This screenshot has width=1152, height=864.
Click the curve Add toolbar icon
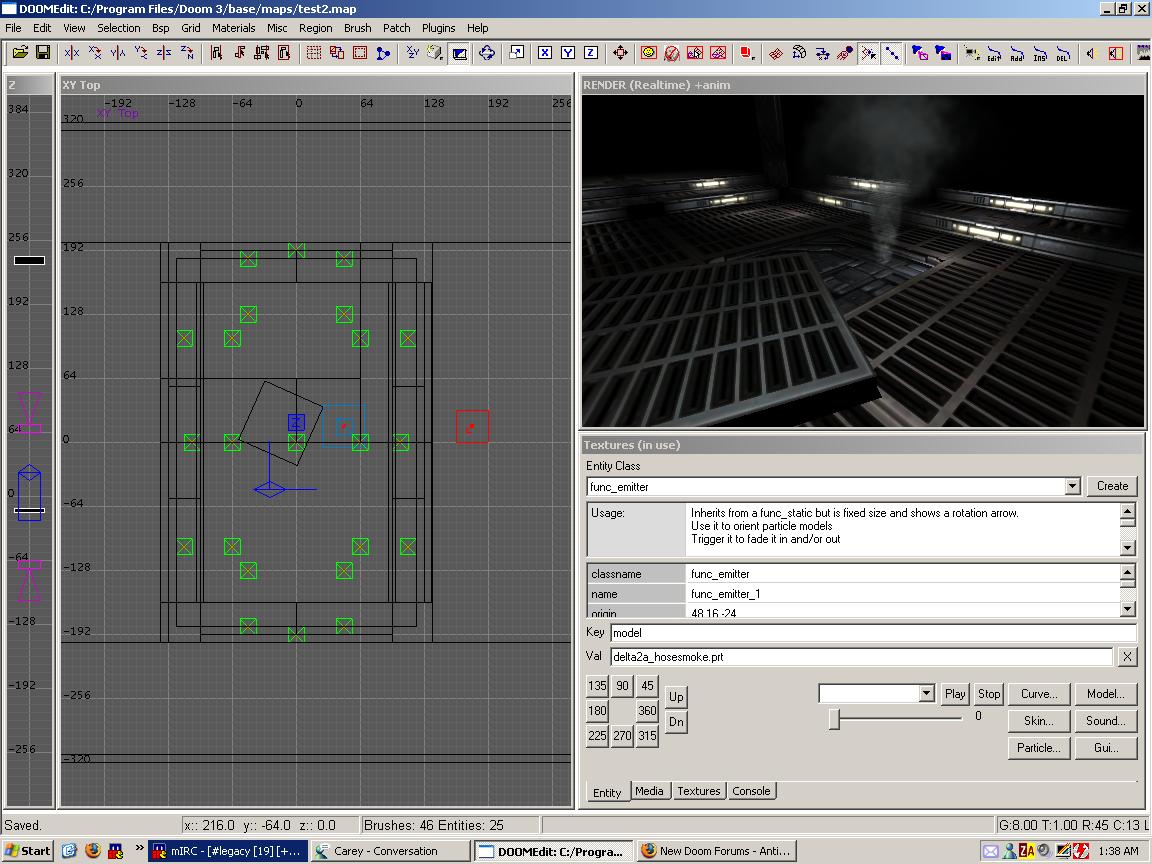[1017, 53]
